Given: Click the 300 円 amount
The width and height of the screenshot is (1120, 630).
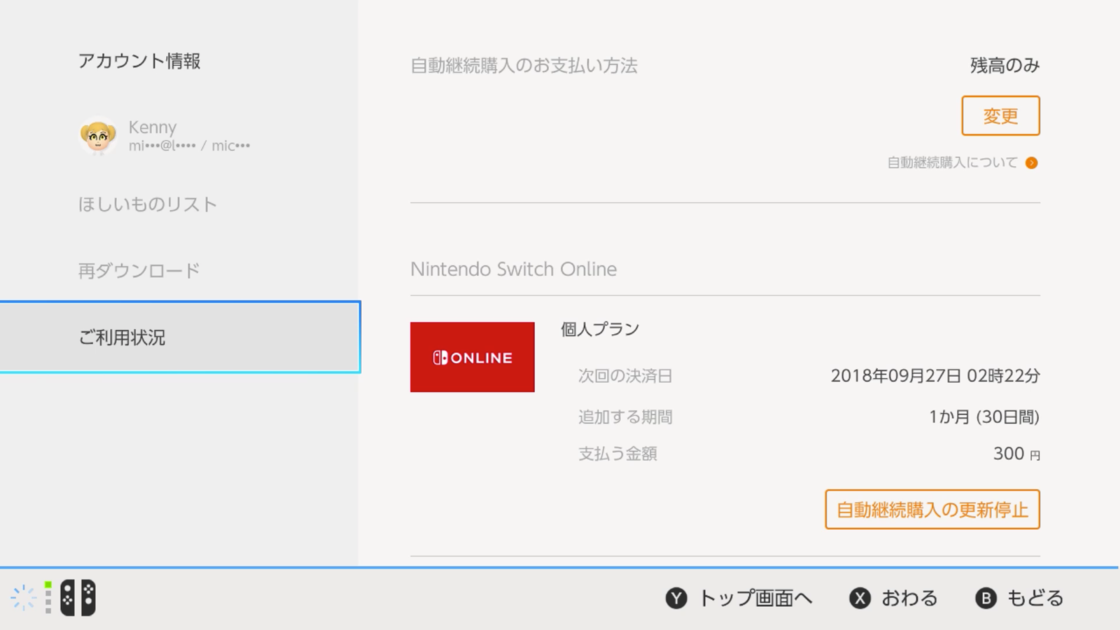Looking at the screenshot, I should tap(1016, 454).
